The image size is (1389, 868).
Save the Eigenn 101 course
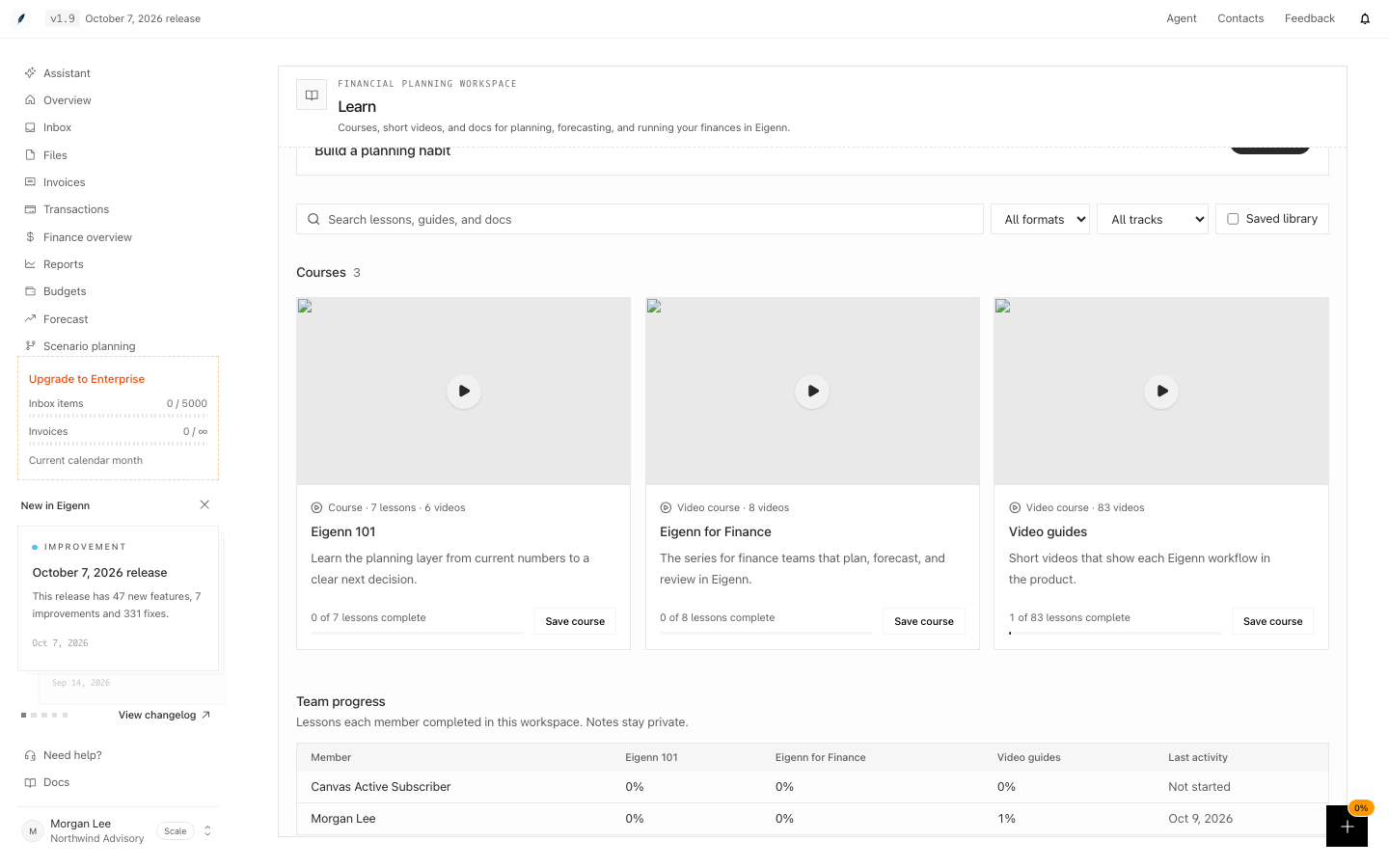[x=575, y=621]
